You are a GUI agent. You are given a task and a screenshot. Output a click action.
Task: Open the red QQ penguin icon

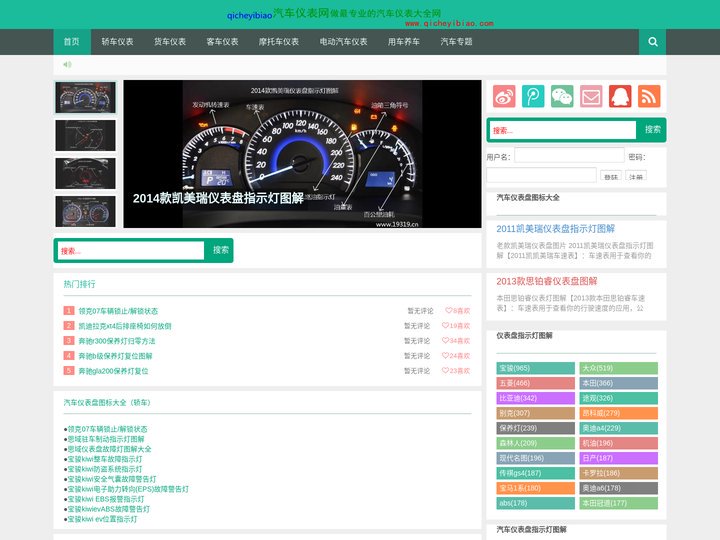(620, 96)
